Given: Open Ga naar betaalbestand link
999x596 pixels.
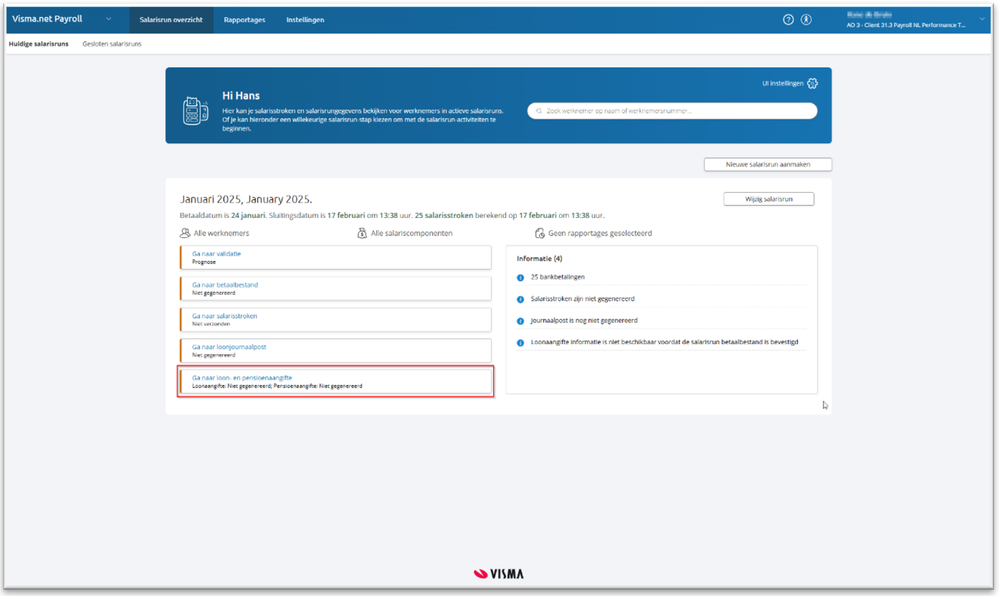Looking at the screenshot, I should point(225,285).
